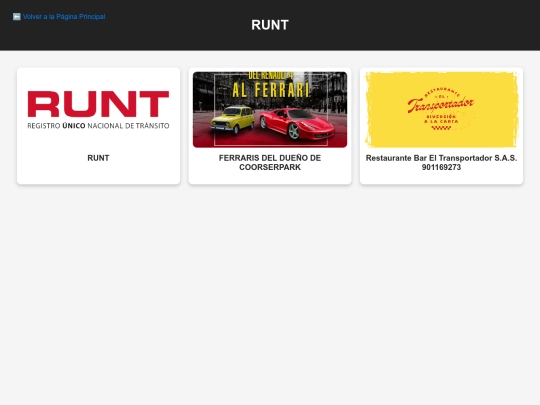This screenshot has width=540, height=405.
Task: Open the 'Al Ferrari' cars thumbnail
Action: (x=270, y=110)
